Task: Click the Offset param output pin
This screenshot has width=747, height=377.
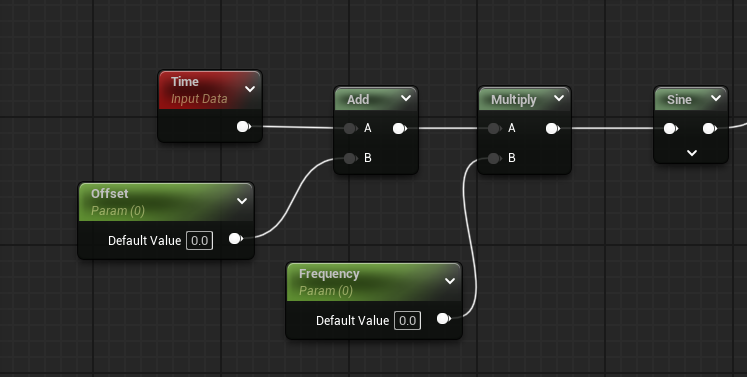Action: coord(236,239)
